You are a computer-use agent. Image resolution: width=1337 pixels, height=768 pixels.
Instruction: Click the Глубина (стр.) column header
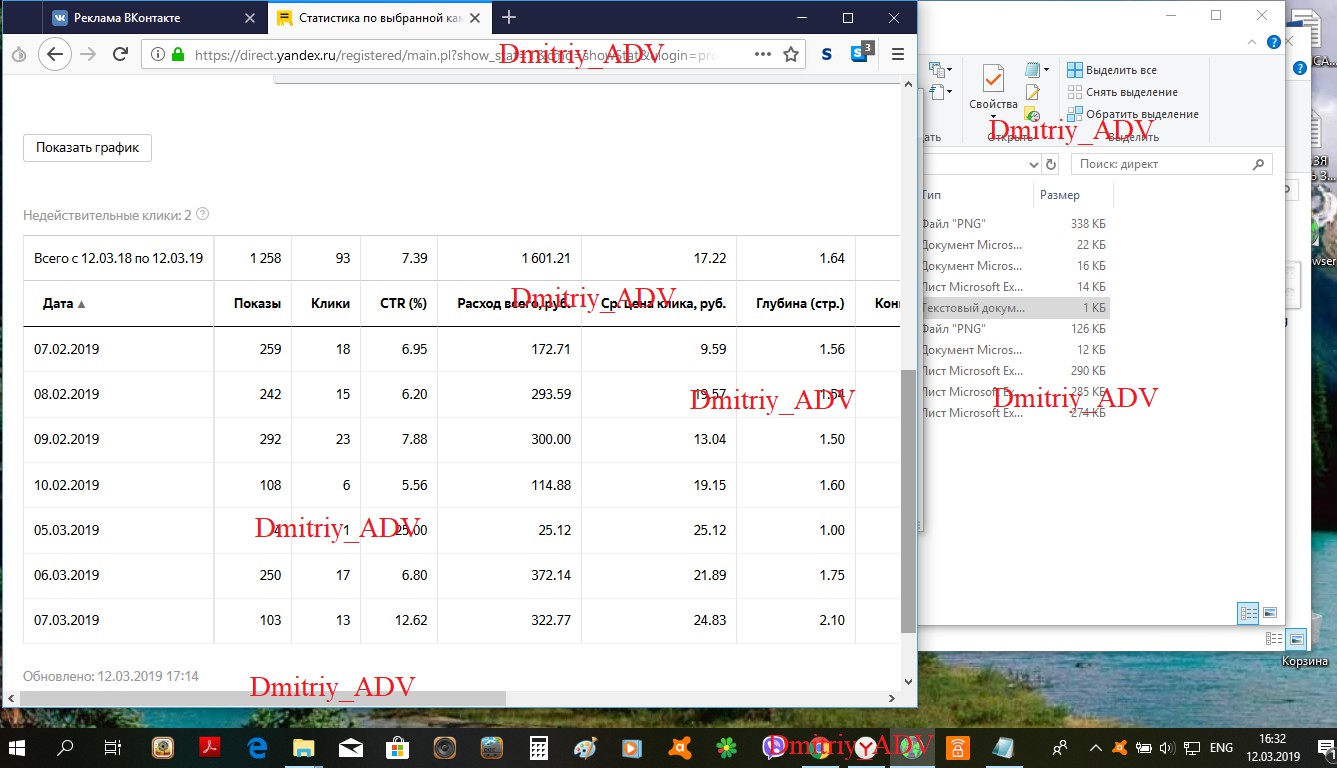800,304
